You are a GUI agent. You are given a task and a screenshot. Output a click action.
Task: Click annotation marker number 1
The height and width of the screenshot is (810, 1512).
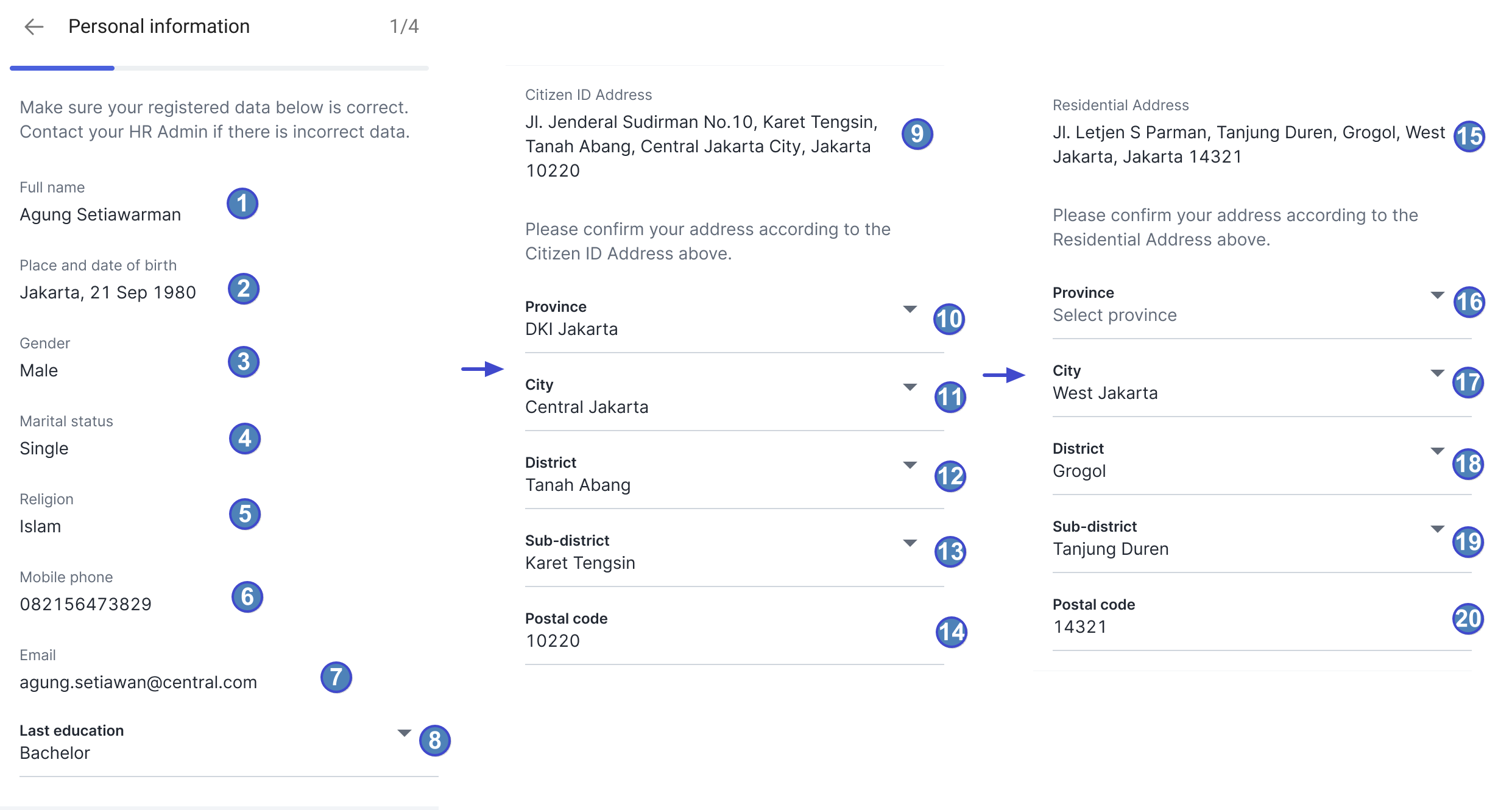242,203
